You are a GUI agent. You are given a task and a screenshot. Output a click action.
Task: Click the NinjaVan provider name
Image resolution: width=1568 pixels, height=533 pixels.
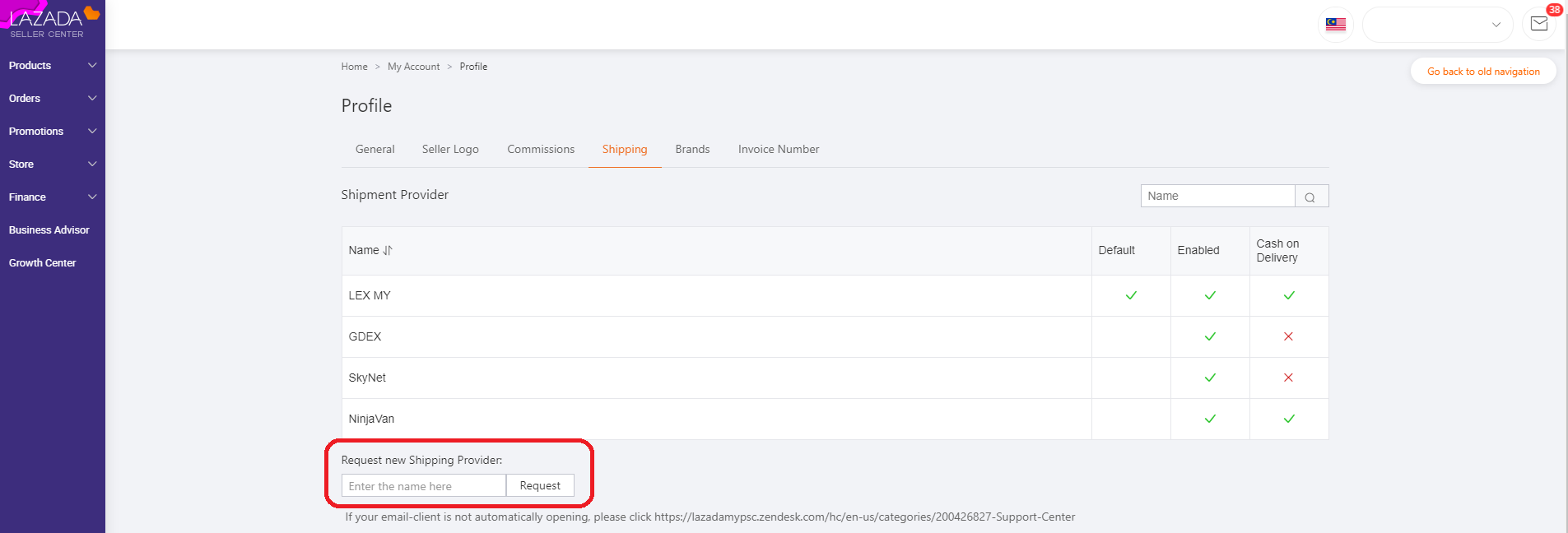point(371,419)
